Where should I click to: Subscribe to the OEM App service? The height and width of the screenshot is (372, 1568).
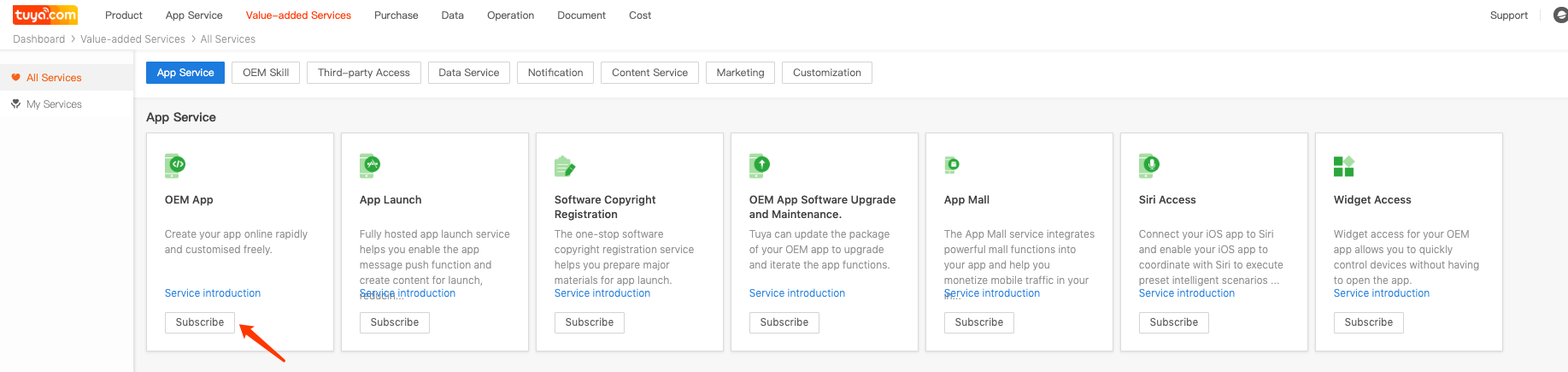[200, 322]
